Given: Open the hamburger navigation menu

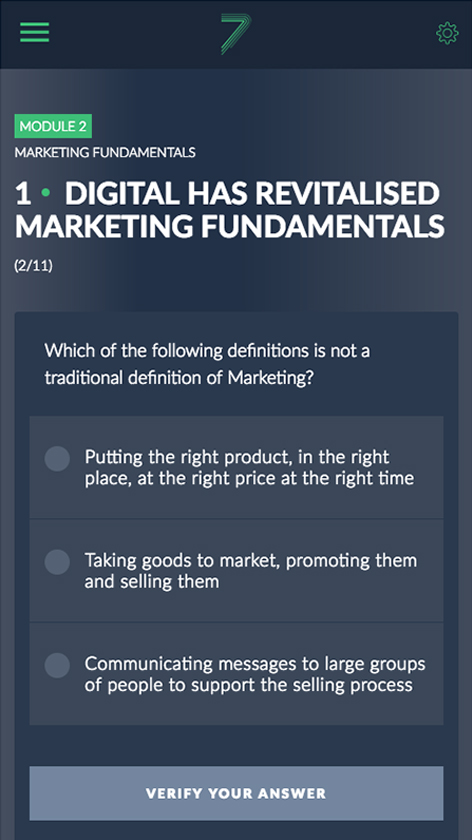Looking at the screenshot, I should pyautogui.click(x=35, y=32).
